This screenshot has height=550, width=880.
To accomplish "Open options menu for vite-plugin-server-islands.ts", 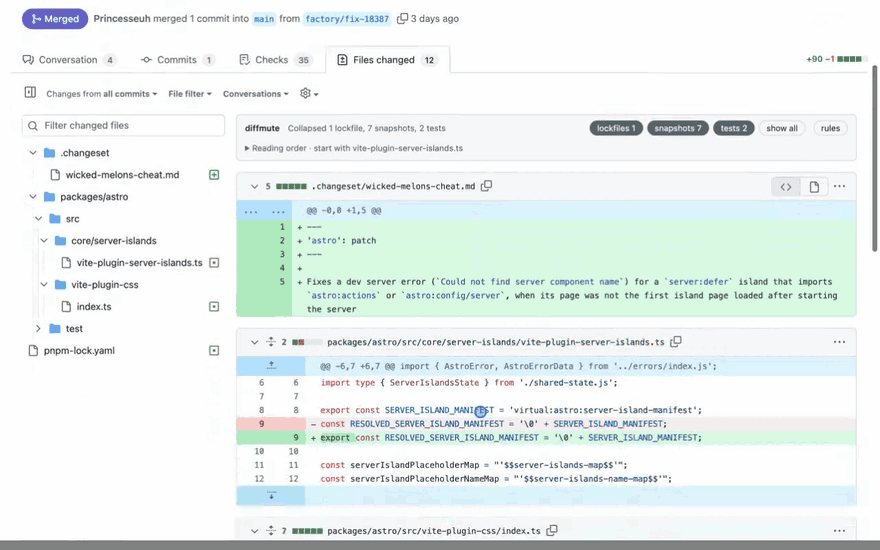I will [x=839, y=342].
